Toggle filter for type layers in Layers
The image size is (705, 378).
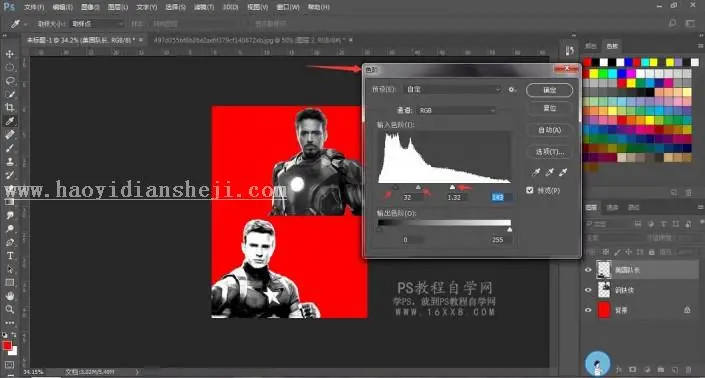[663, 224]
